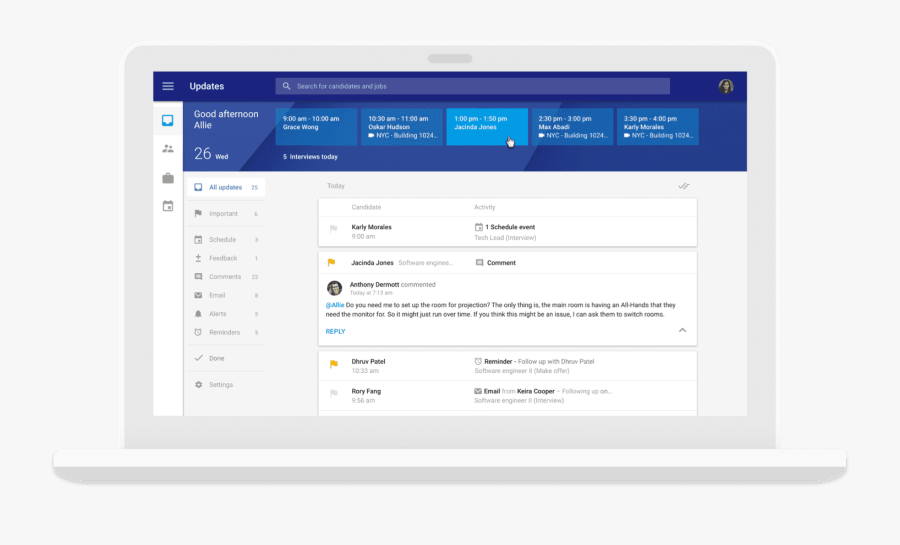900x545 pixels.
Task: Open the 3:30 pm Karly Morales interview card
Action: pyautogui.click(x=658, y=127)
